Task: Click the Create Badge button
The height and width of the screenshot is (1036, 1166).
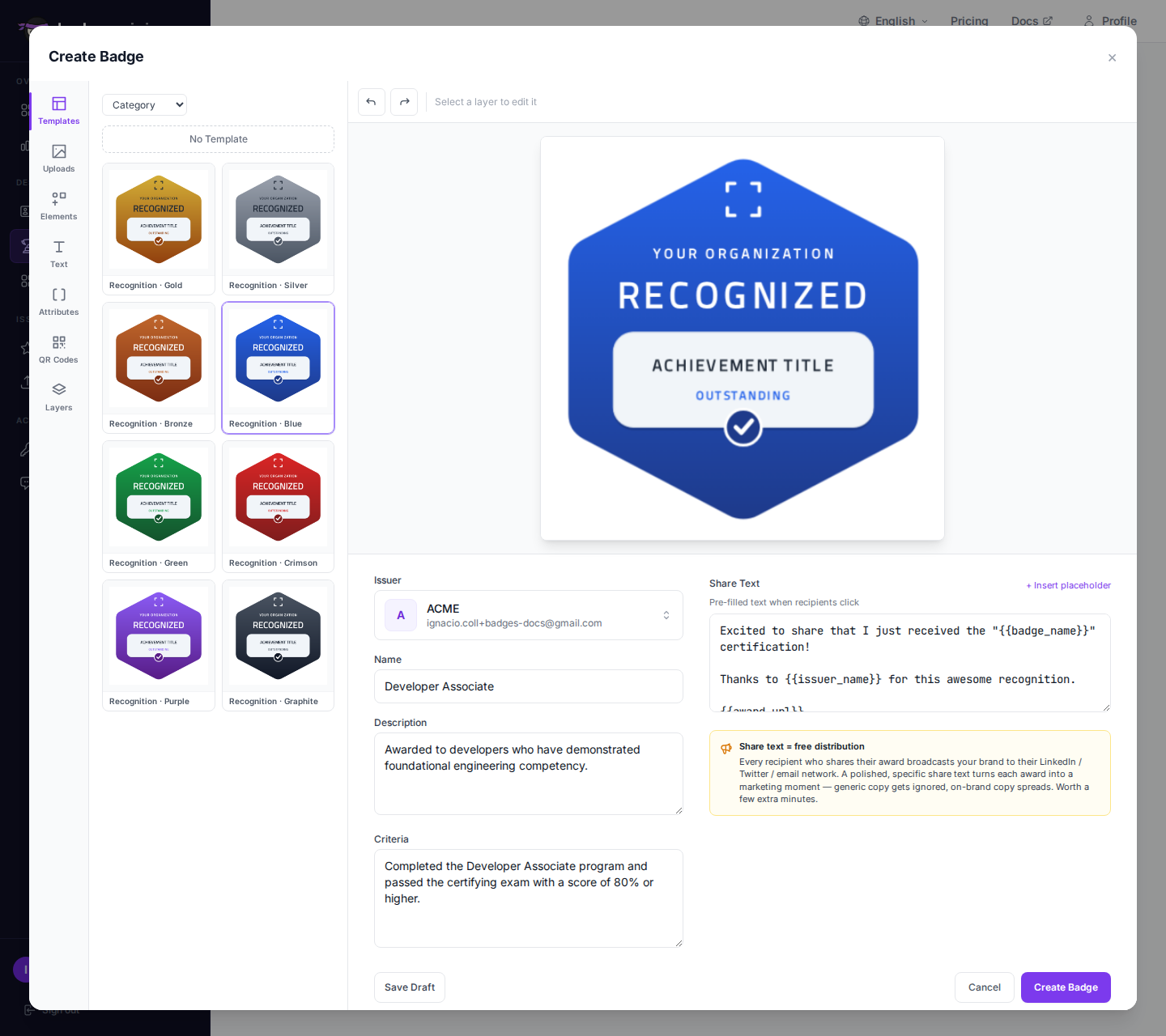Action: tap(1066, 987)
